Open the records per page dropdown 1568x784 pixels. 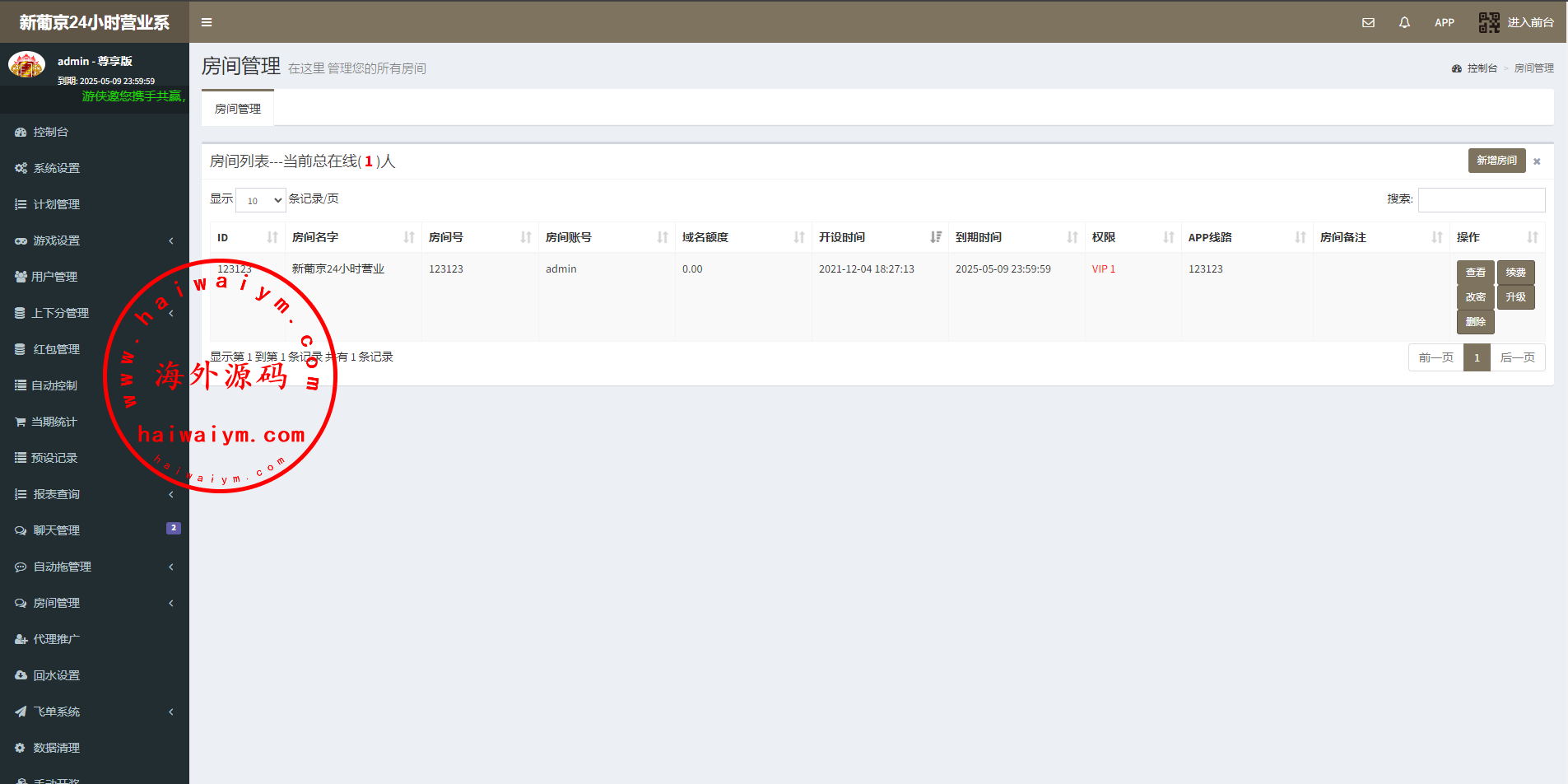(260, 200)
